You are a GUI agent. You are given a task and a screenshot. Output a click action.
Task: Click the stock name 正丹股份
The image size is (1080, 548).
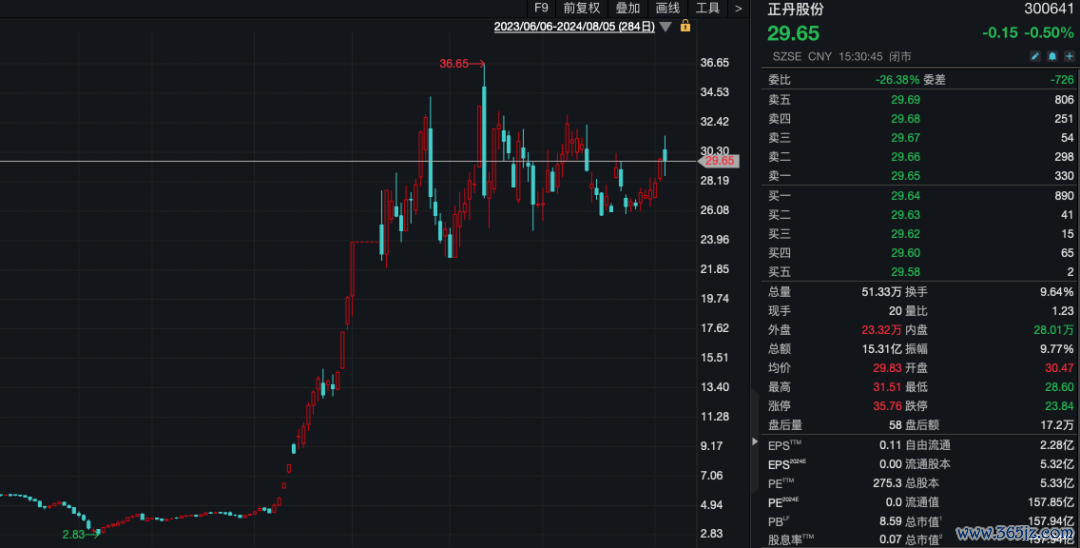[x=796, y=9]
